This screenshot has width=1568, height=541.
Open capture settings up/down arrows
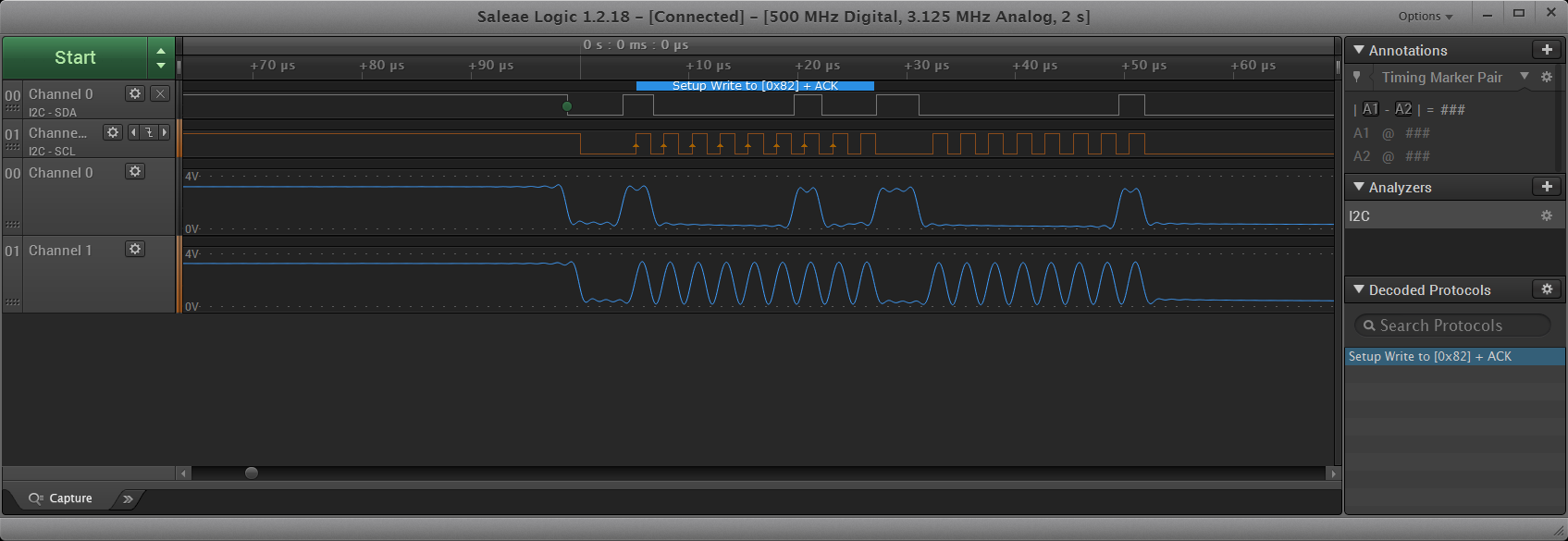(161, 57)
